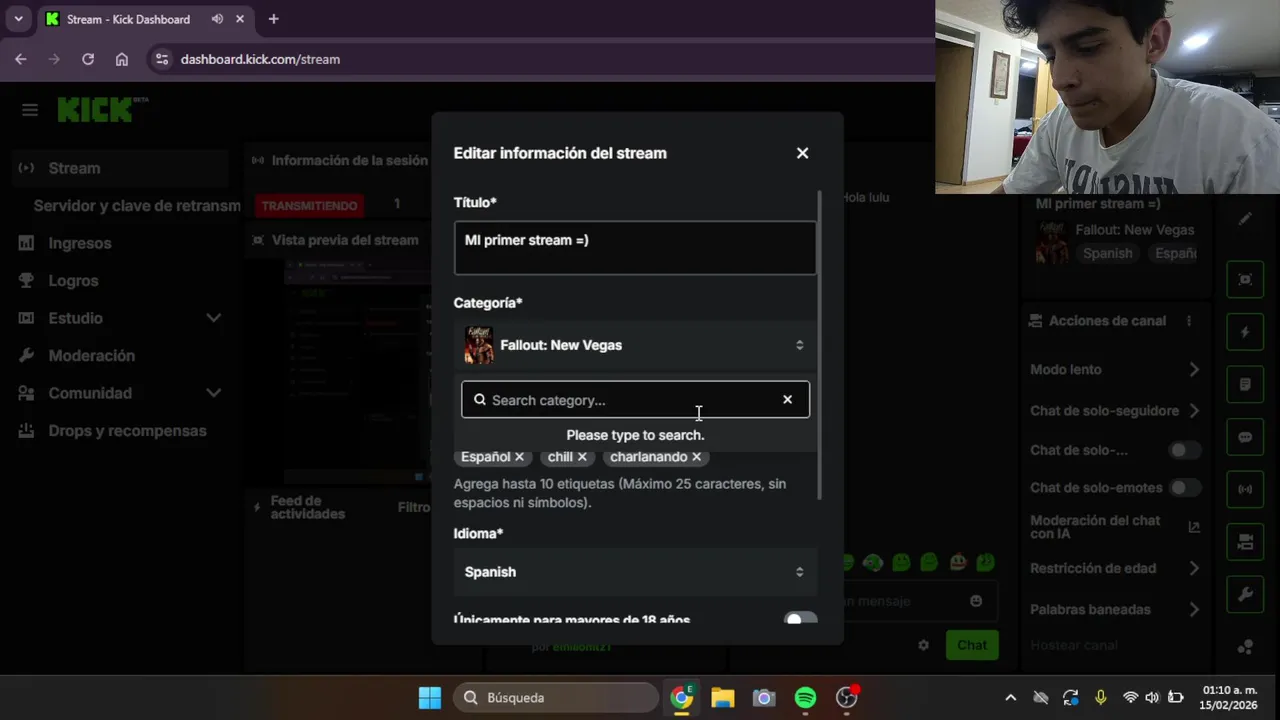Viewport: 1280px width, 720px height.
Task: Open Moderación del chat con IA link
Action: (1194, 527)
